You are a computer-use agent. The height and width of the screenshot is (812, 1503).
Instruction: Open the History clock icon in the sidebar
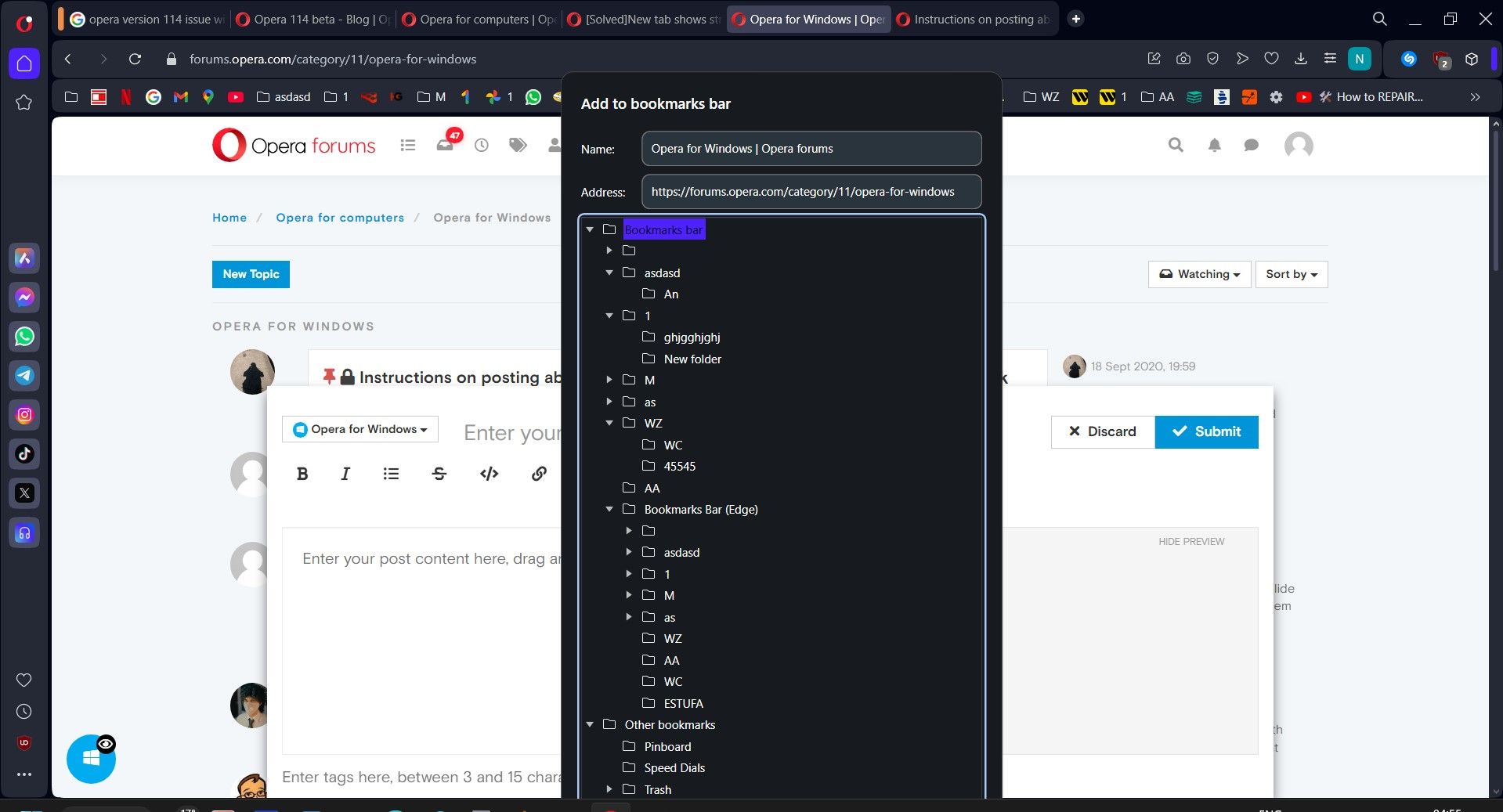[x=24, y=712]
